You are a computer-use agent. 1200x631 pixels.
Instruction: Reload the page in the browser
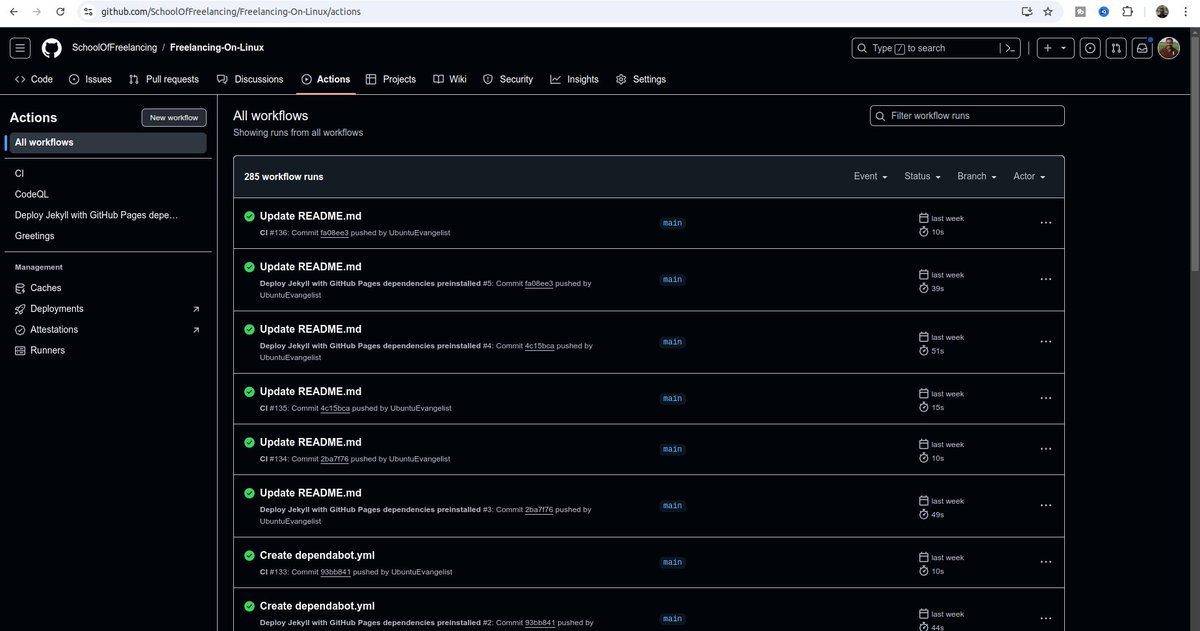coord(61,12)
